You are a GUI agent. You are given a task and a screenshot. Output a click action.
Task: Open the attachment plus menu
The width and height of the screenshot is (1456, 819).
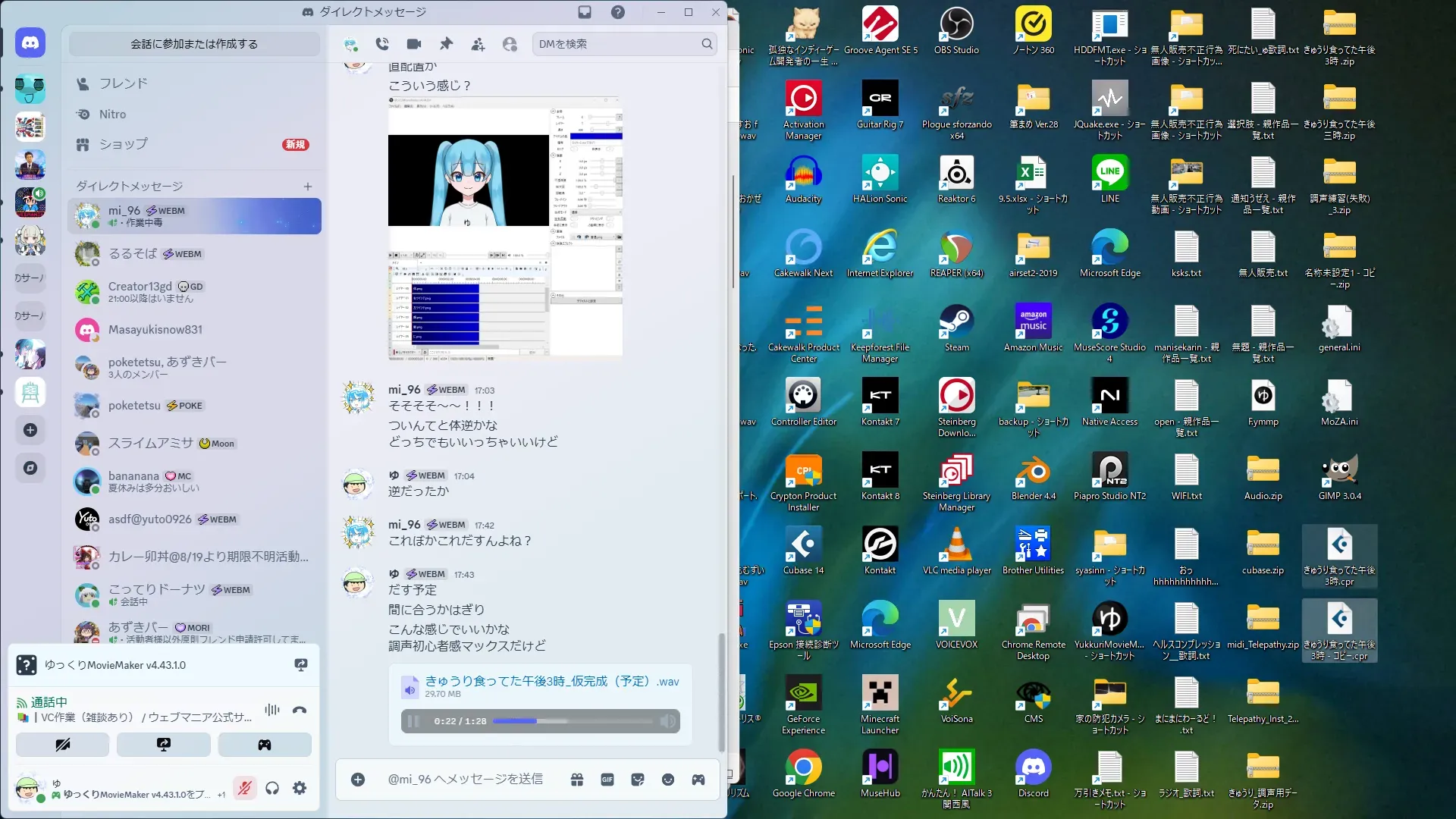coord(358,780)
